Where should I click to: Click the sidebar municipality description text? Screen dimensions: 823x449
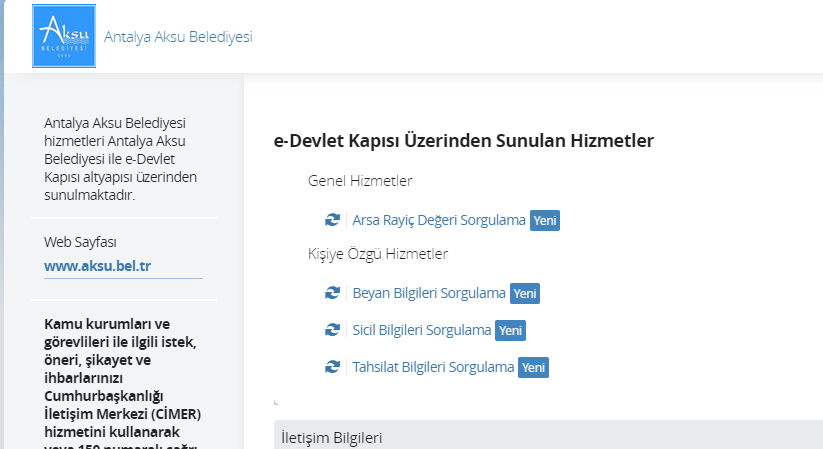pyautogui.click(x=121, y=159)
